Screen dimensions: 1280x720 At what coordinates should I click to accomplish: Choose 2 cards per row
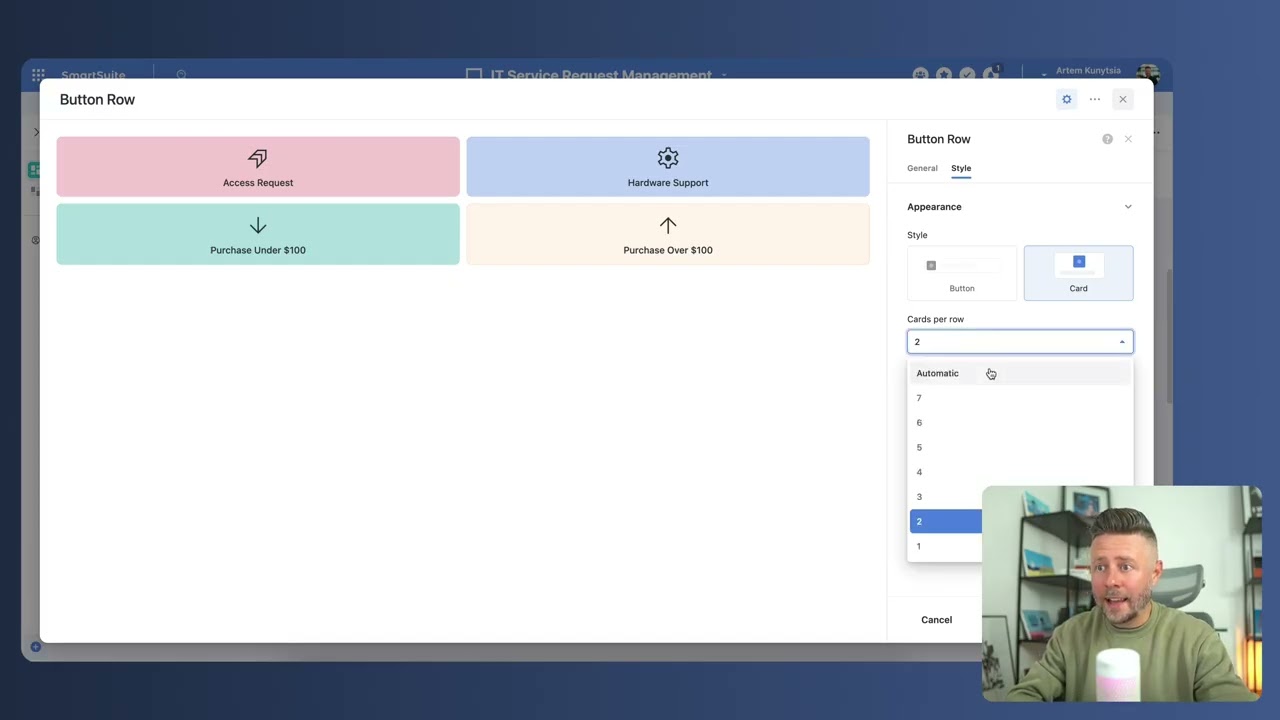pos(946,521)
